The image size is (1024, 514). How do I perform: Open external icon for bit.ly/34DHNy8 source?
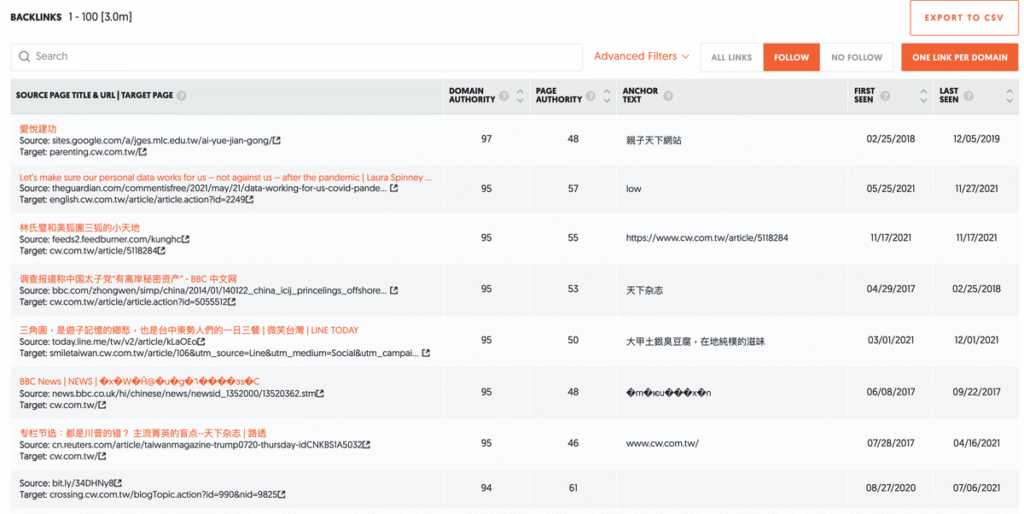pyautogui.click(x=118, y=483)
